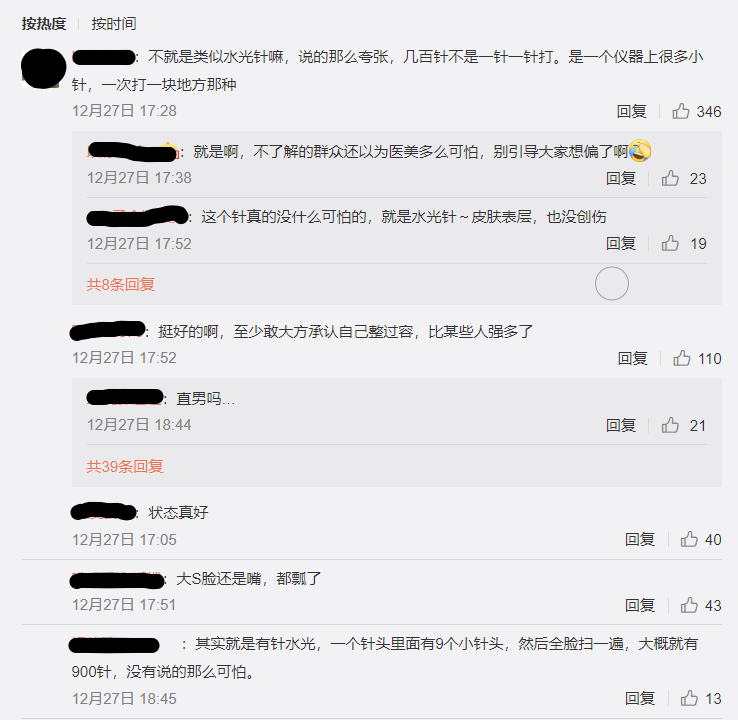Reply to the 挺好的啊 comment
The width and height of the screenshot is (738, 720).
[633, 359]
